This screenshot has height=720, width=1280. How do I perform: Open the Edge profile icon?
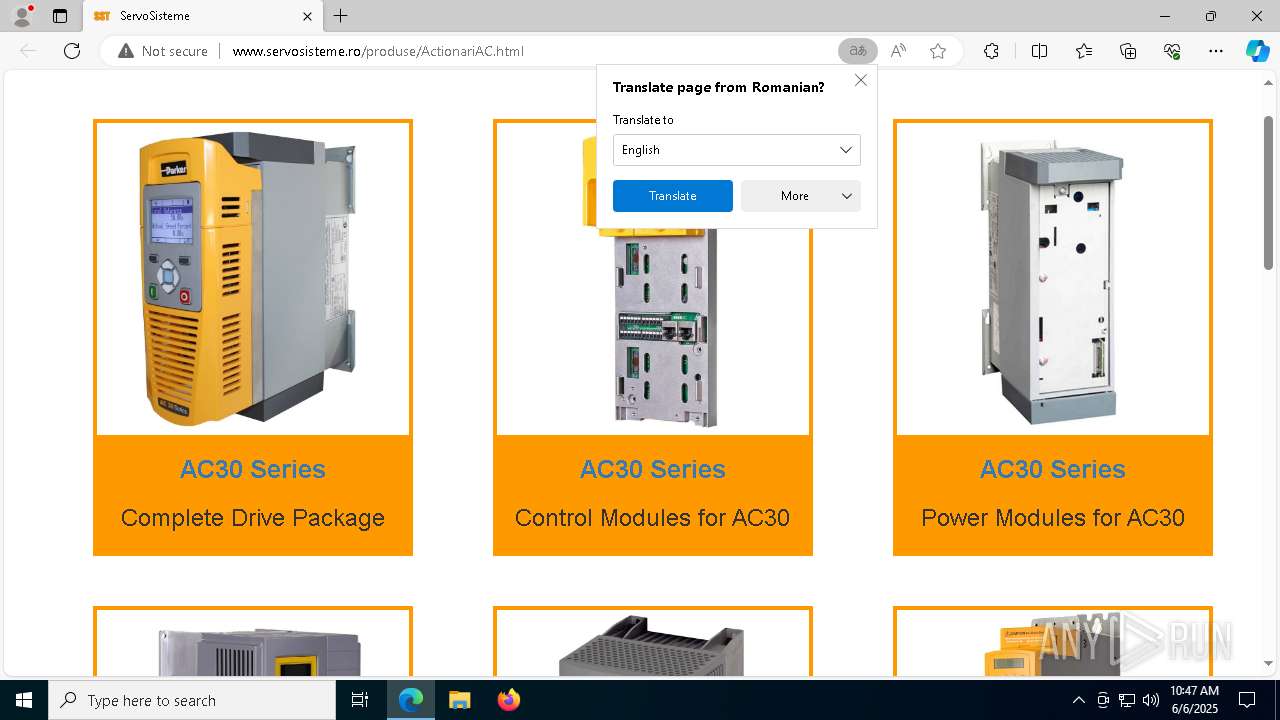point(22,16)
